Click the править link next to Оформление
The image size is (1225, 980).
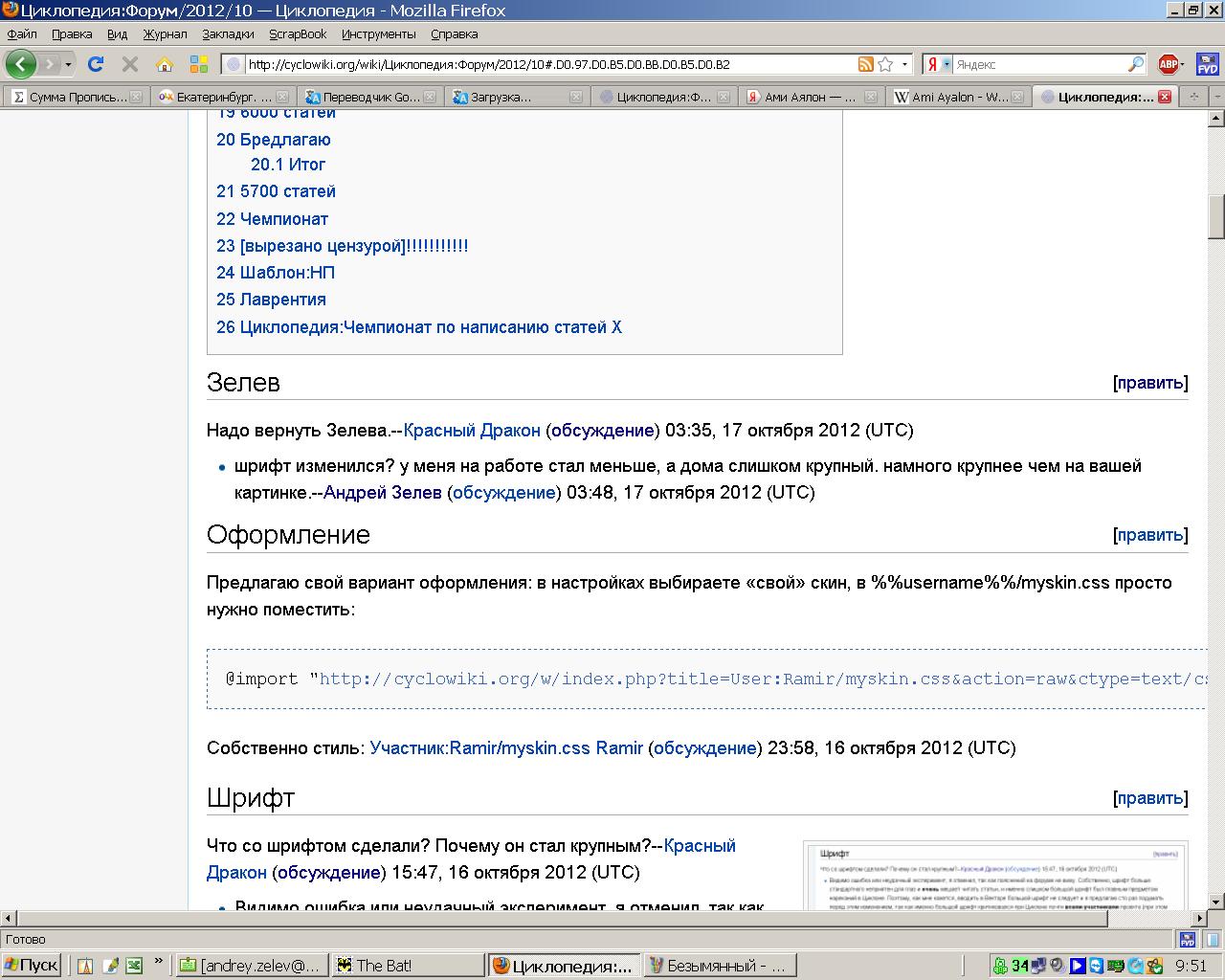(1149, 535)
